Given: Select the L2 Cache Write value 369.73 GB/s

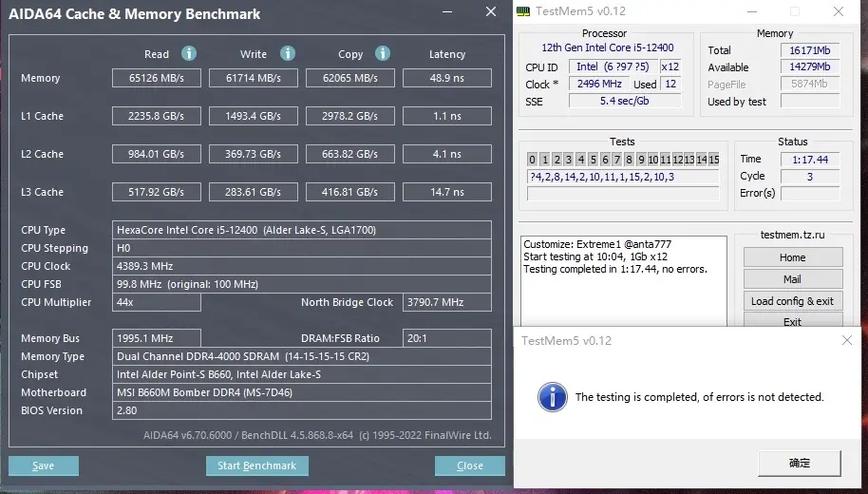Looking at the screenshot, I should [253, 154].
